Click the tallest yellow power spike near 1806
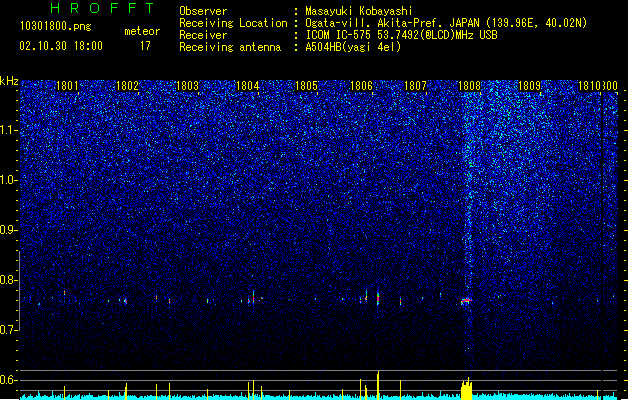 378,385
